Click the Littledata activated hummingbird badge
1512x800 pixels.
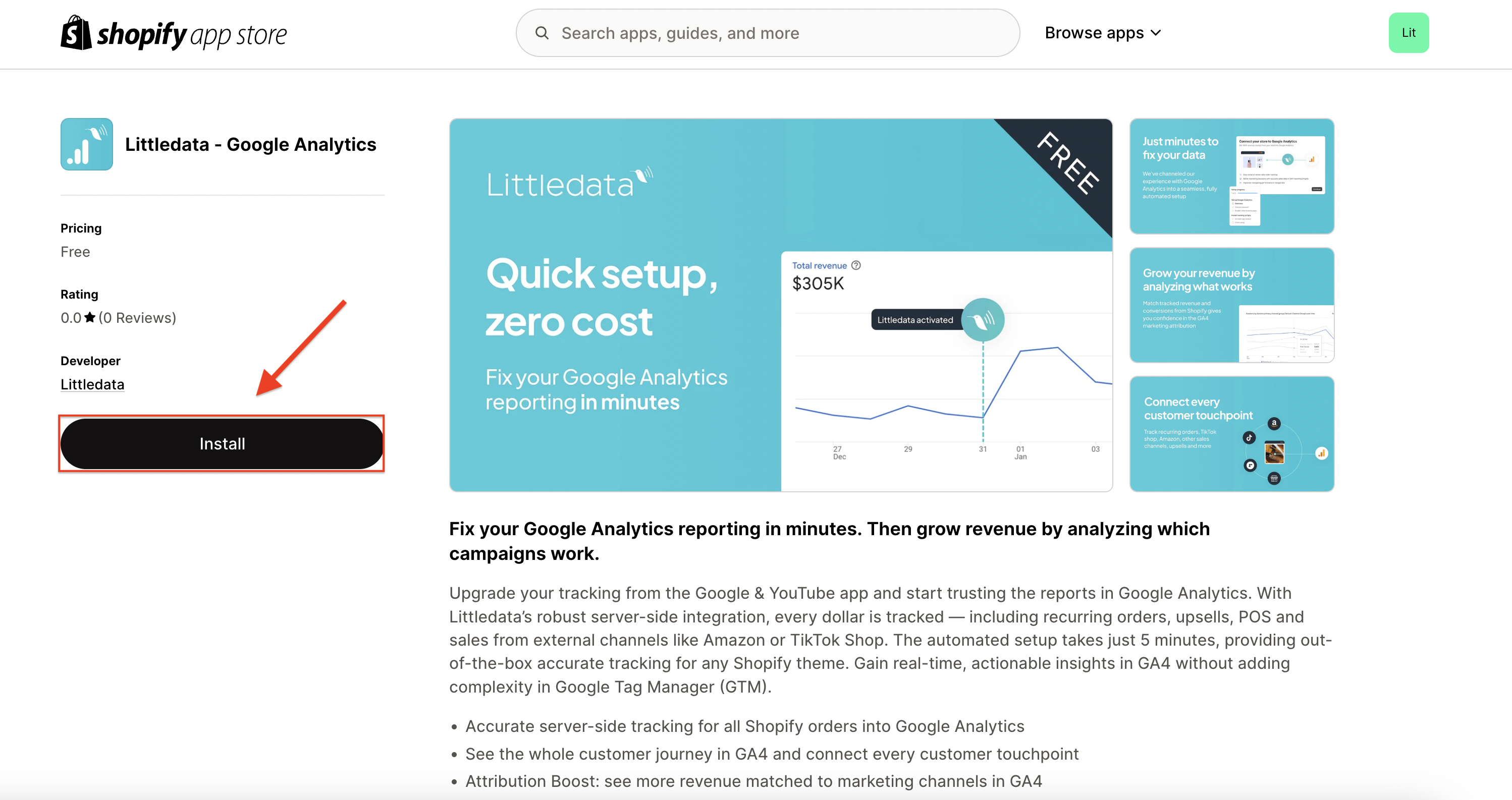(983, 320)
